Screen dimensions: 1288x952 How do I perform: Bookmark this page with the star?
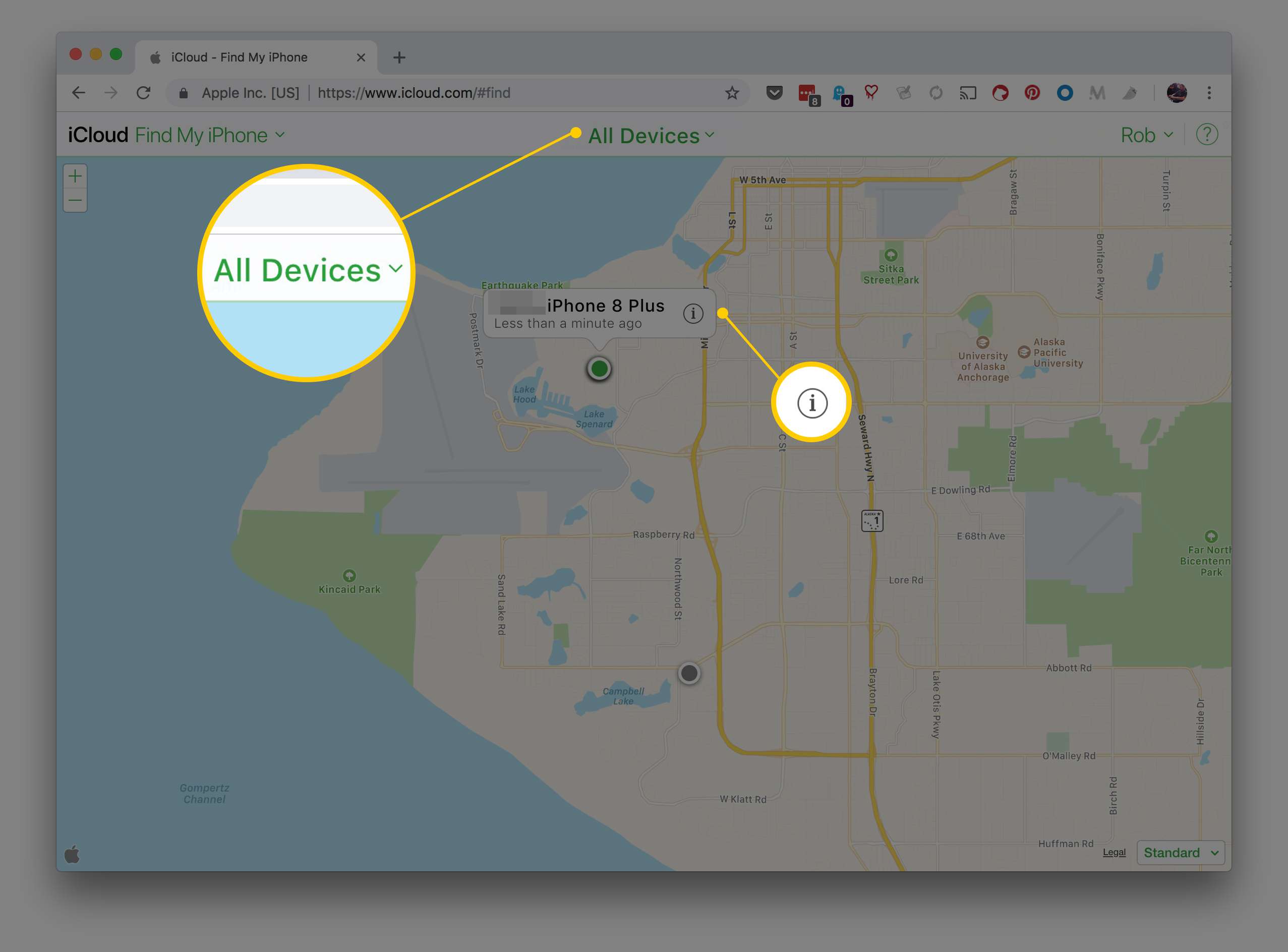732,93
